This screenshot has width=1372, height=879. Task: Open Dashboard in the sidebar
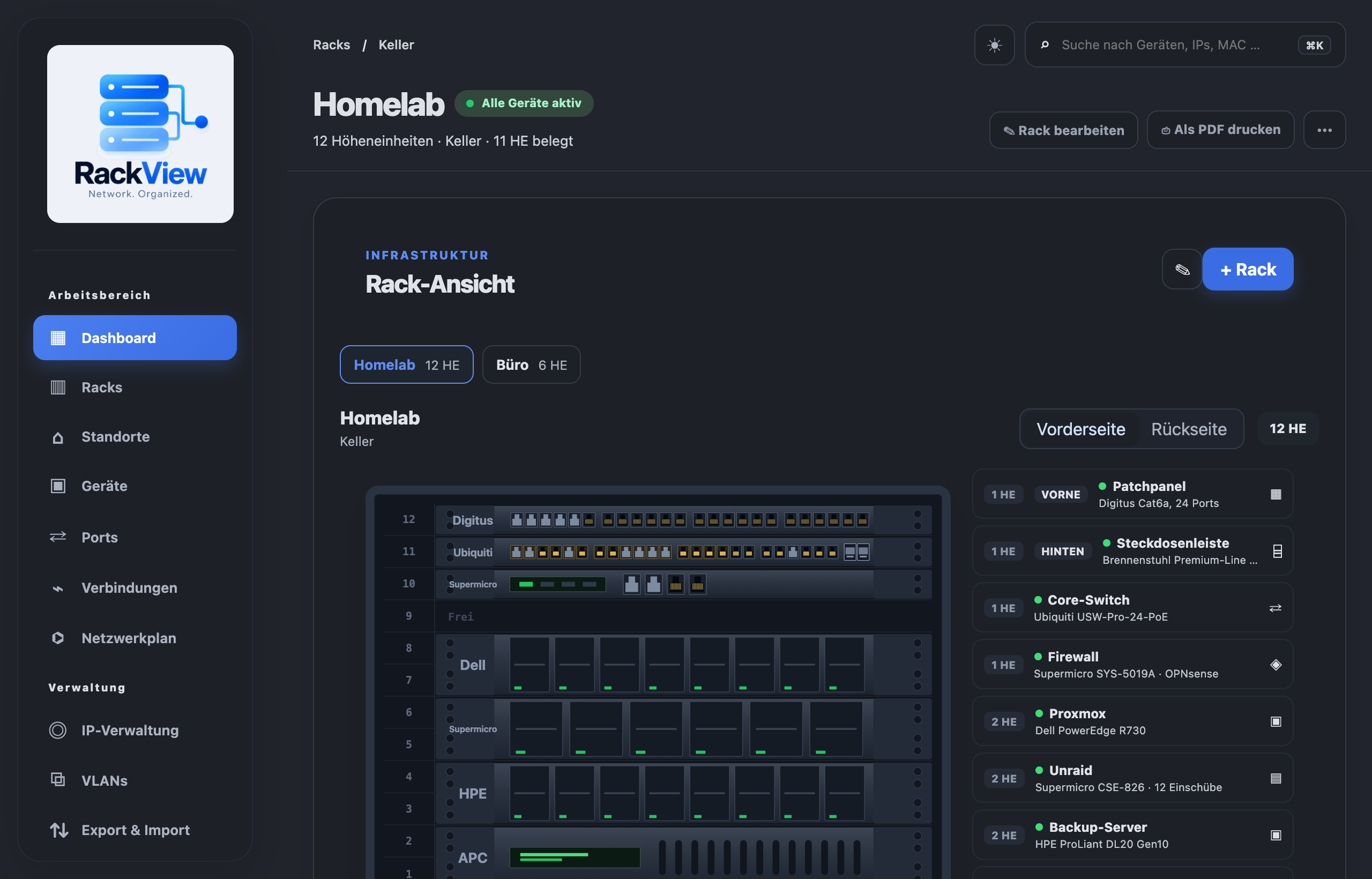[x=135, y=338]
